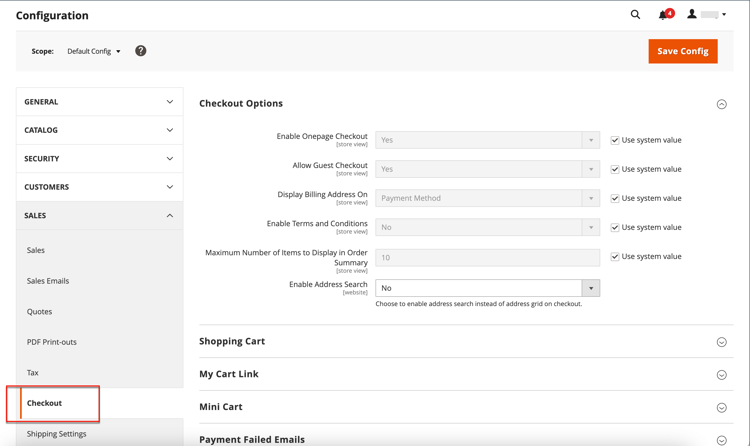Screen dimensions: 750x446
Task: Click the Save Config button
Action: click(x=683, y=51)
